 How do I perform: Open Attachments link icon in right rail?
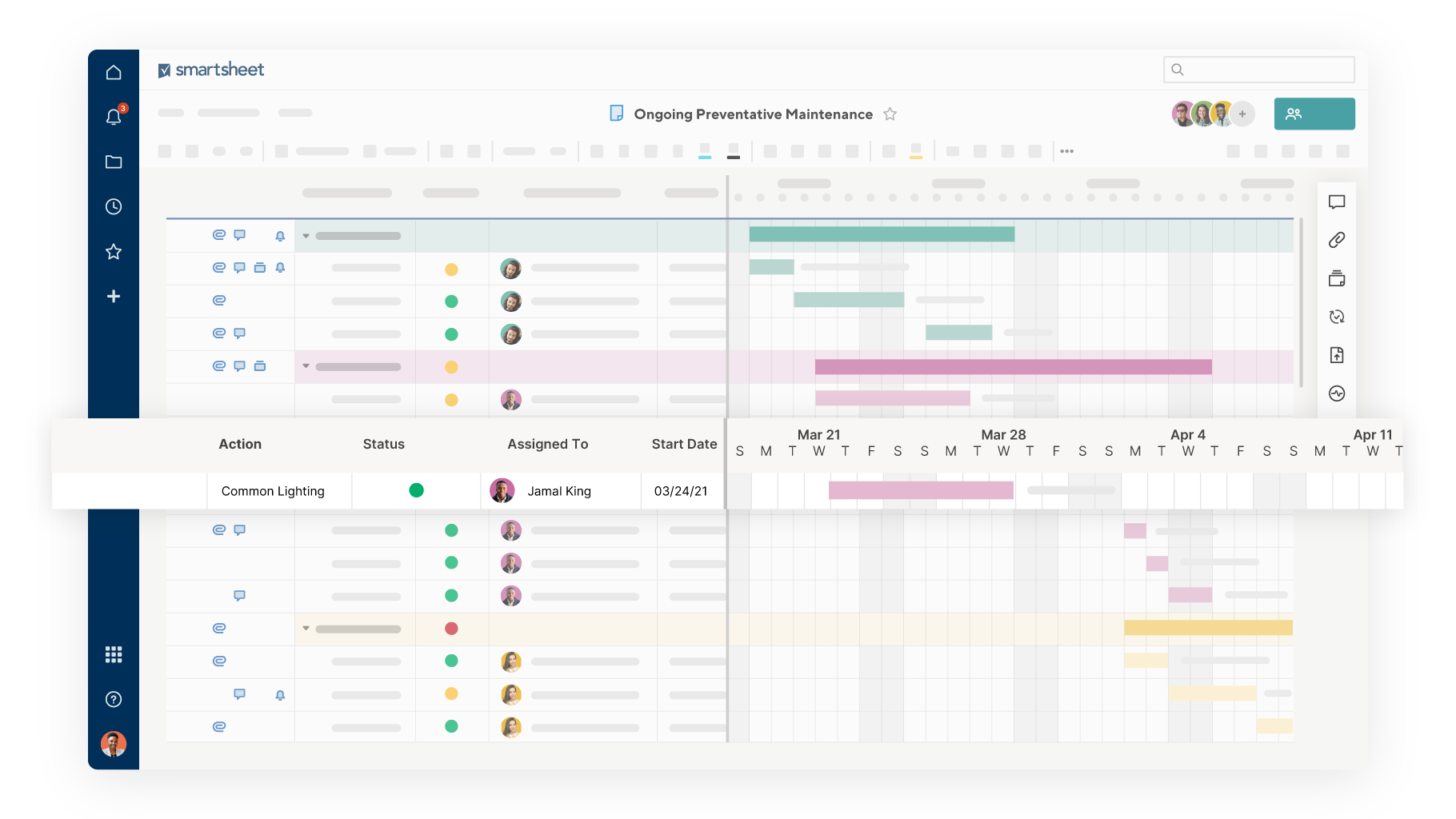(1337, 240)
